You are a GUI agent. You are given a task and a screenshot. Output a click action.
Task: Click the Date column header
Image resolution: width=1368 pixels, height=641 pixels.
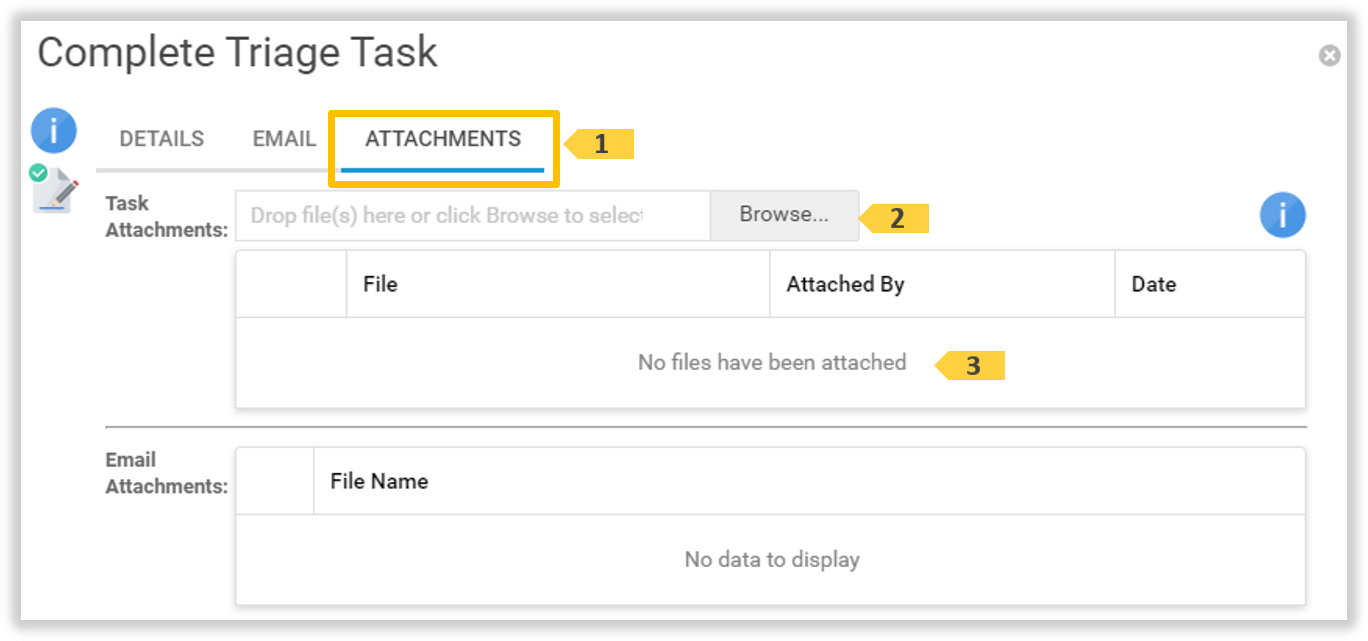pyautogui.click(x=1153, y=284)
